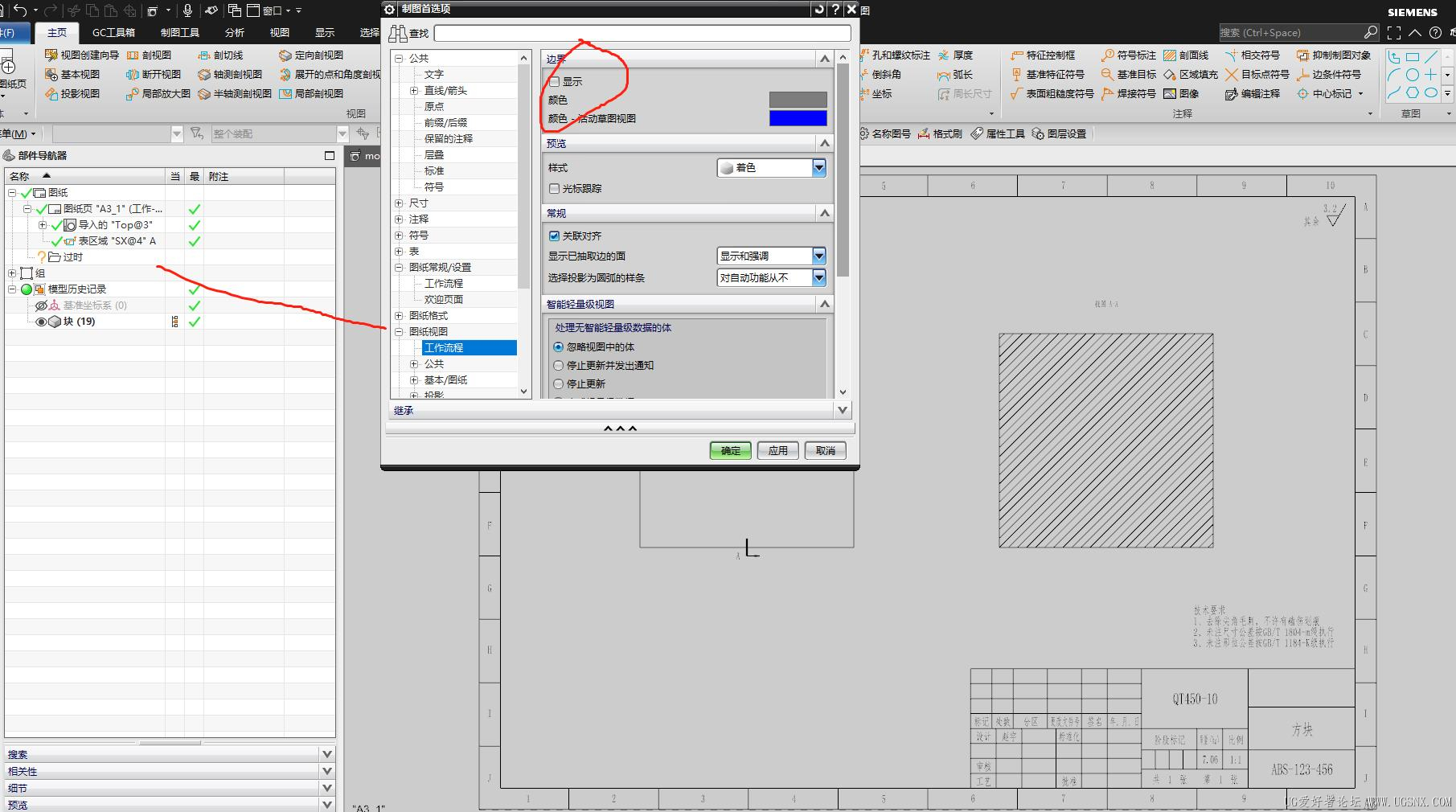Screen dimensions: 1456x812
Task: Uncheck the 关联对齐 associative alignment checkbox
Action: [555, 236]
